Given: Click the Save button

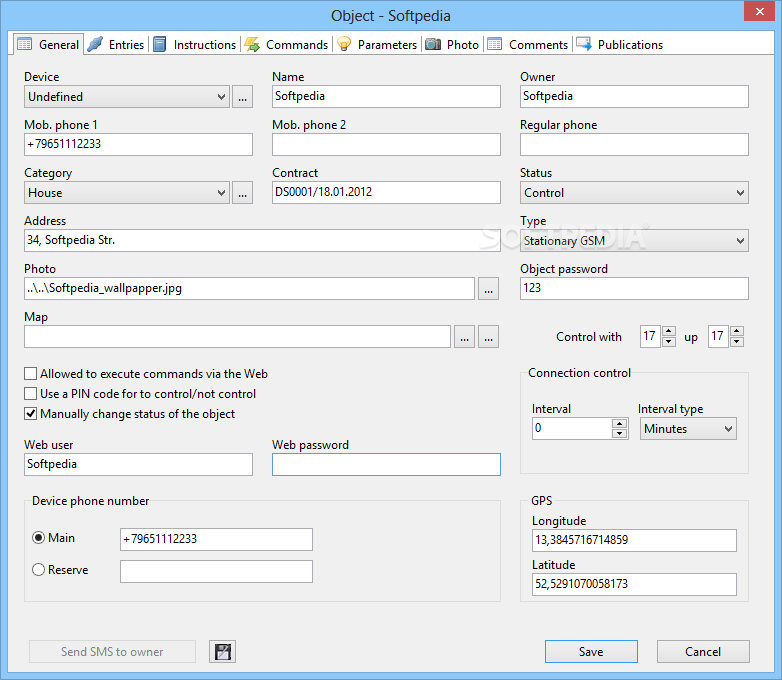Looking at the screenshot, I should tap(591, 652).
